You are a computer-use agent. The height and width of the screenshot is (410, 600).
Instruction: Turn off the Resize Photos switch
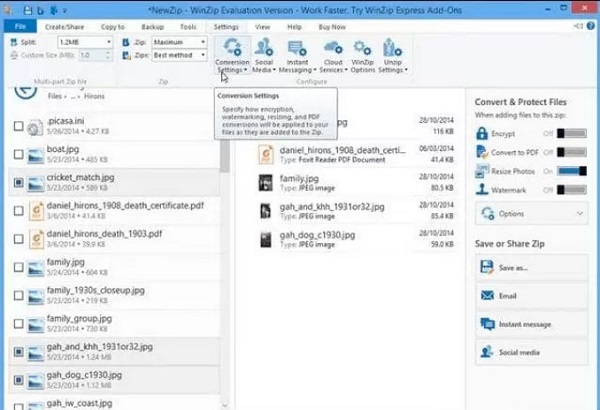(572, 171)
